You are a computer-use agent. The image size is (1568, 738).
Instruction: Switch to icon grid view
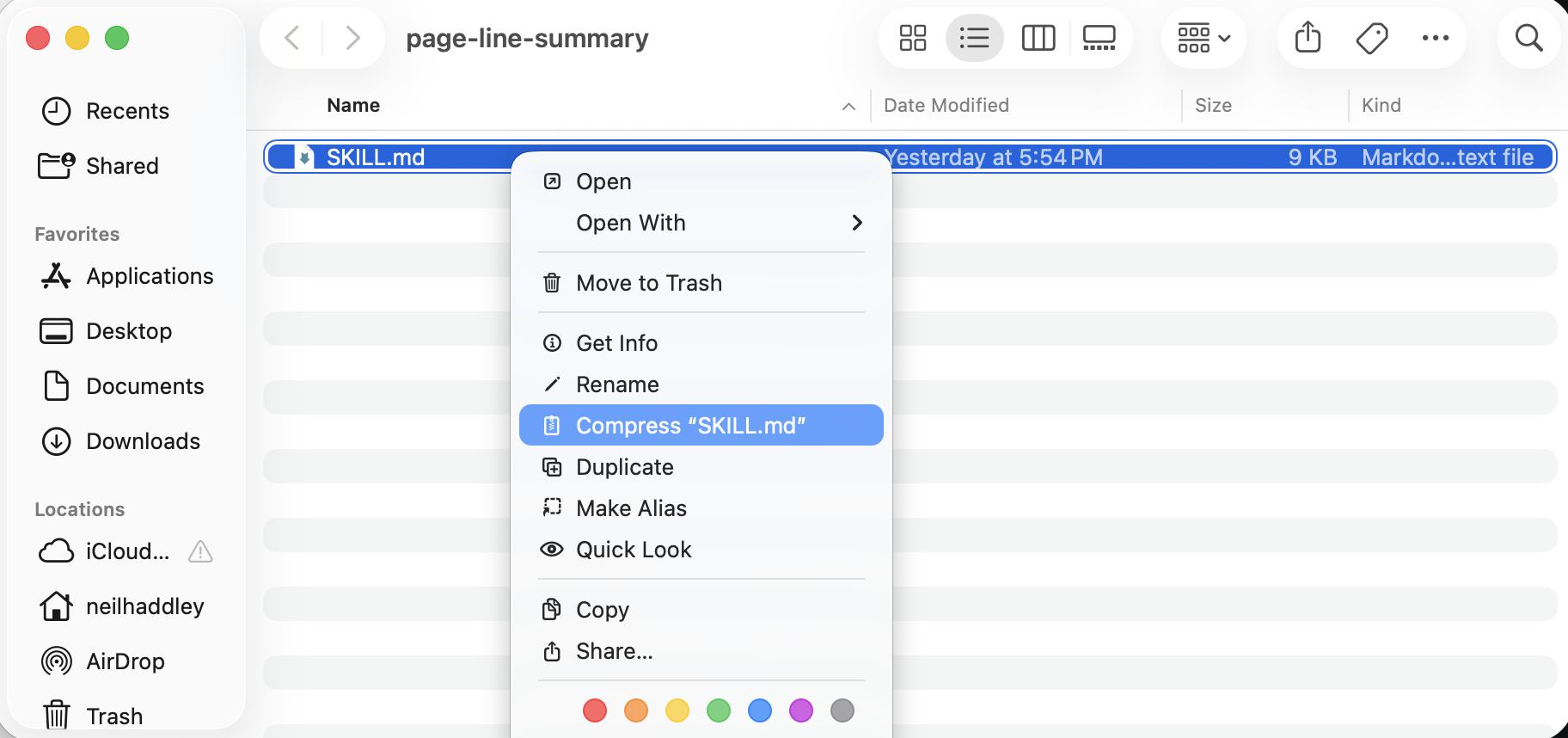click(x=912, y=38)
